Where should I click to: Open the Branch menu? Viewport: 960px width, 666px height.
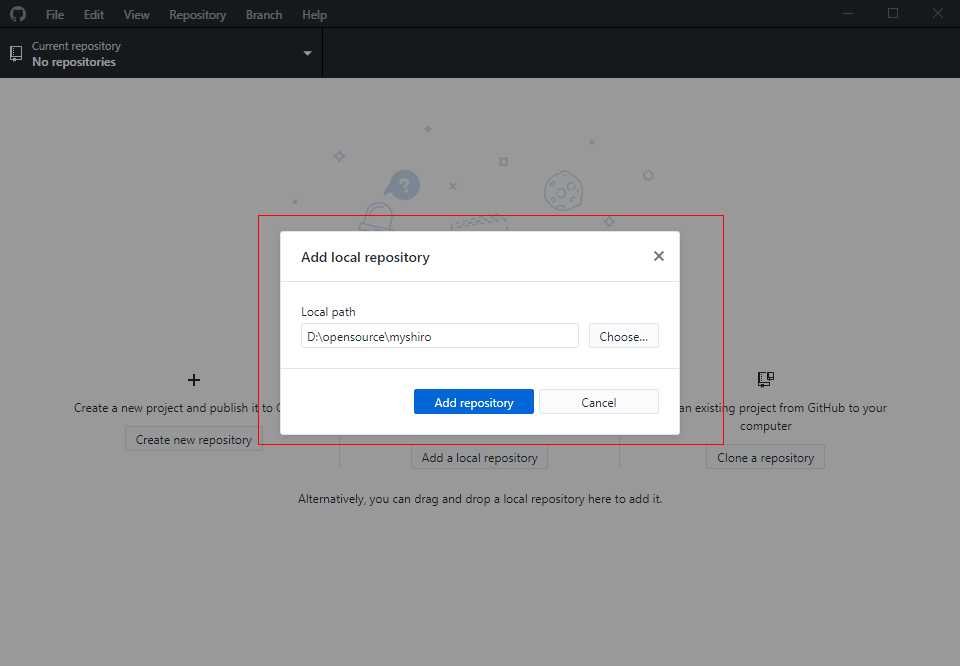coord(264,15)
